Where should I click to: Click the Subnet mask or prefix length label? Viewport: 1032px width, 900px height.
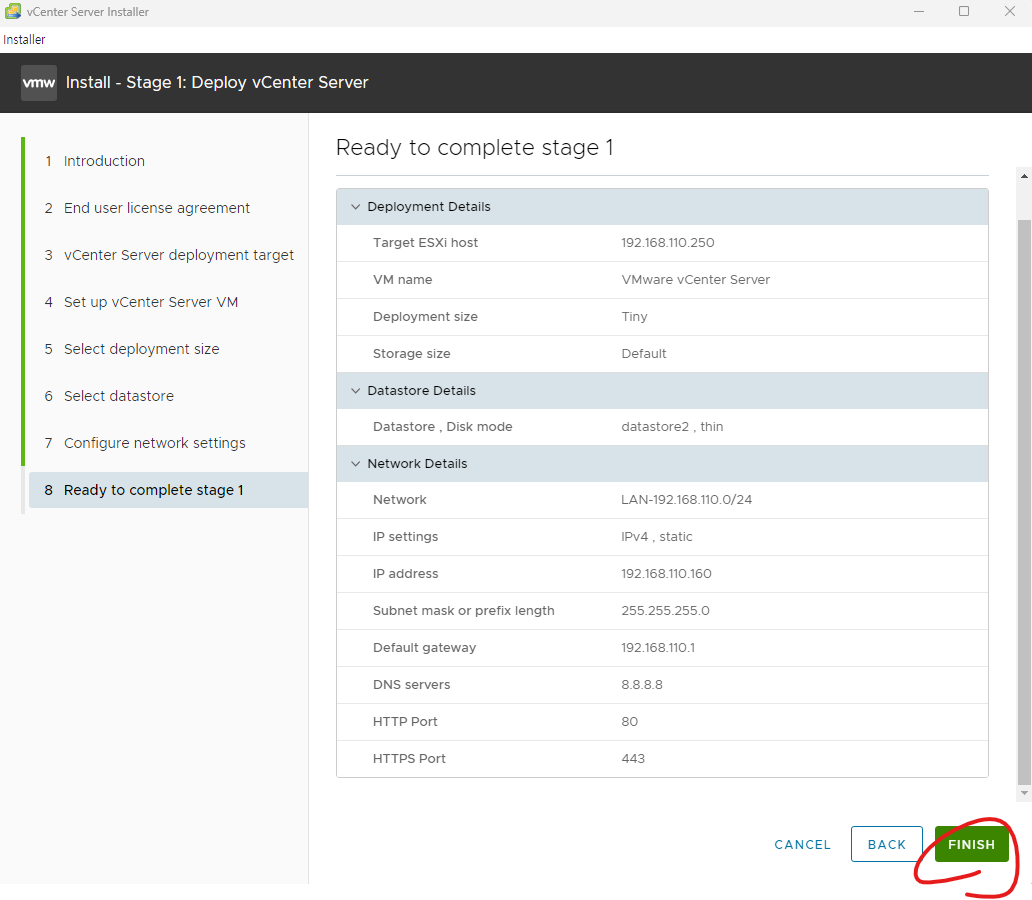(463, 610)
